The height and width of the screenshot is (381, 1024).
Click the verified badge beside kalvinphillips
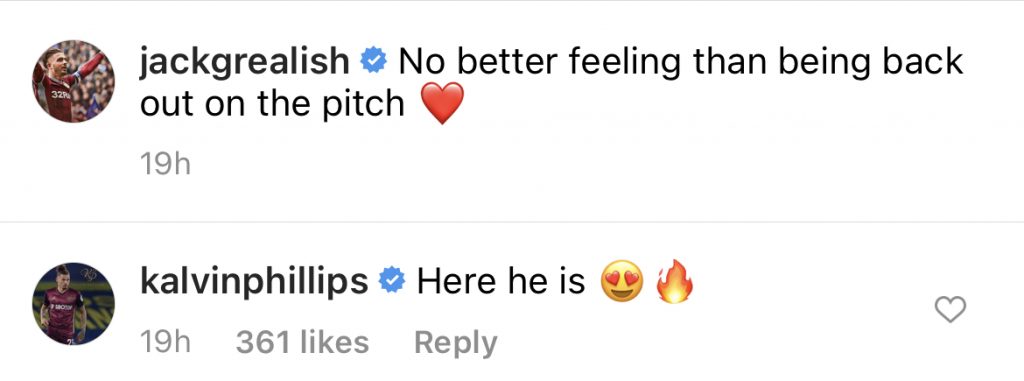click(392, 282)
